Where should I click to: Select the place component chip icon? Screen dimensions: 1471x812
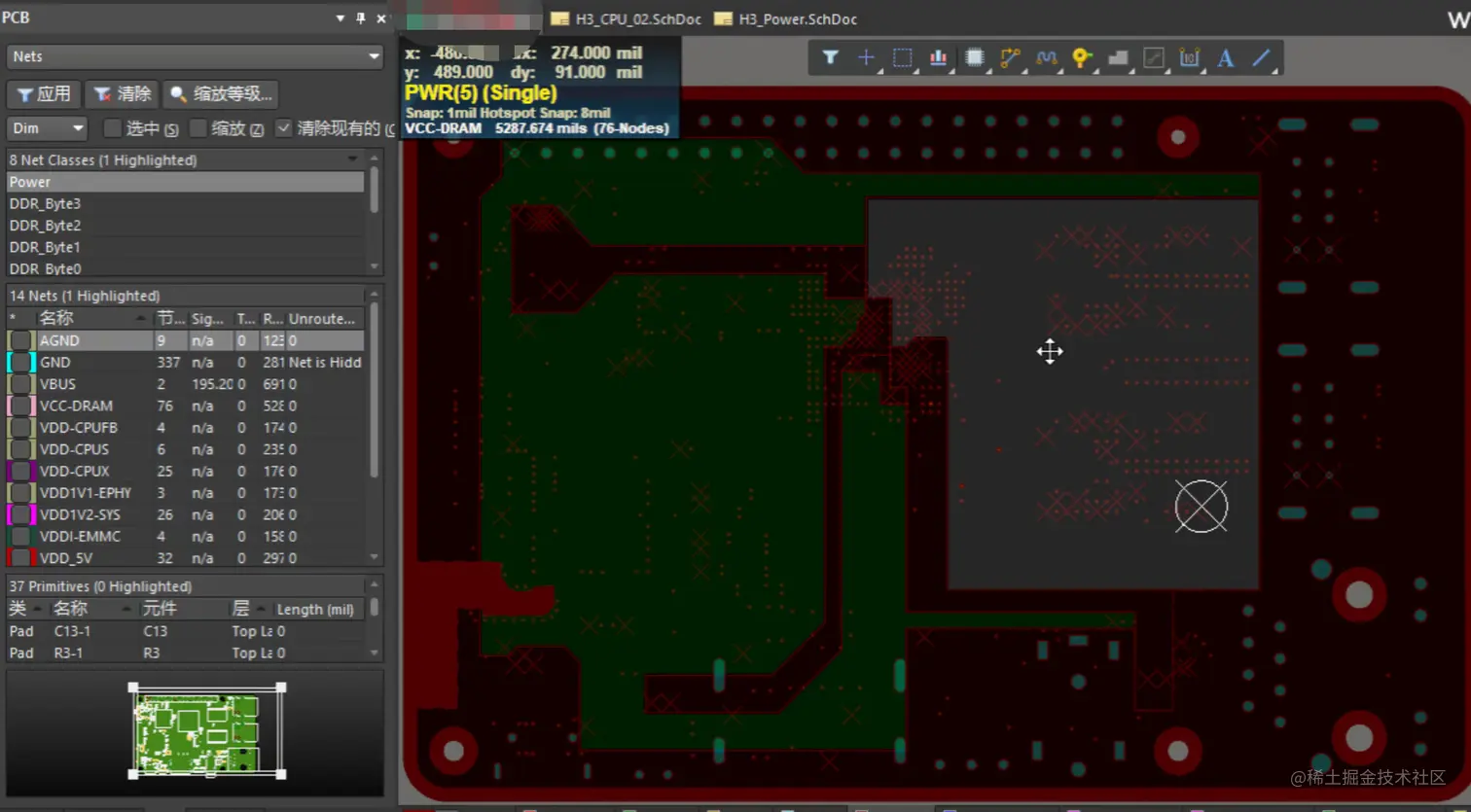974,57
